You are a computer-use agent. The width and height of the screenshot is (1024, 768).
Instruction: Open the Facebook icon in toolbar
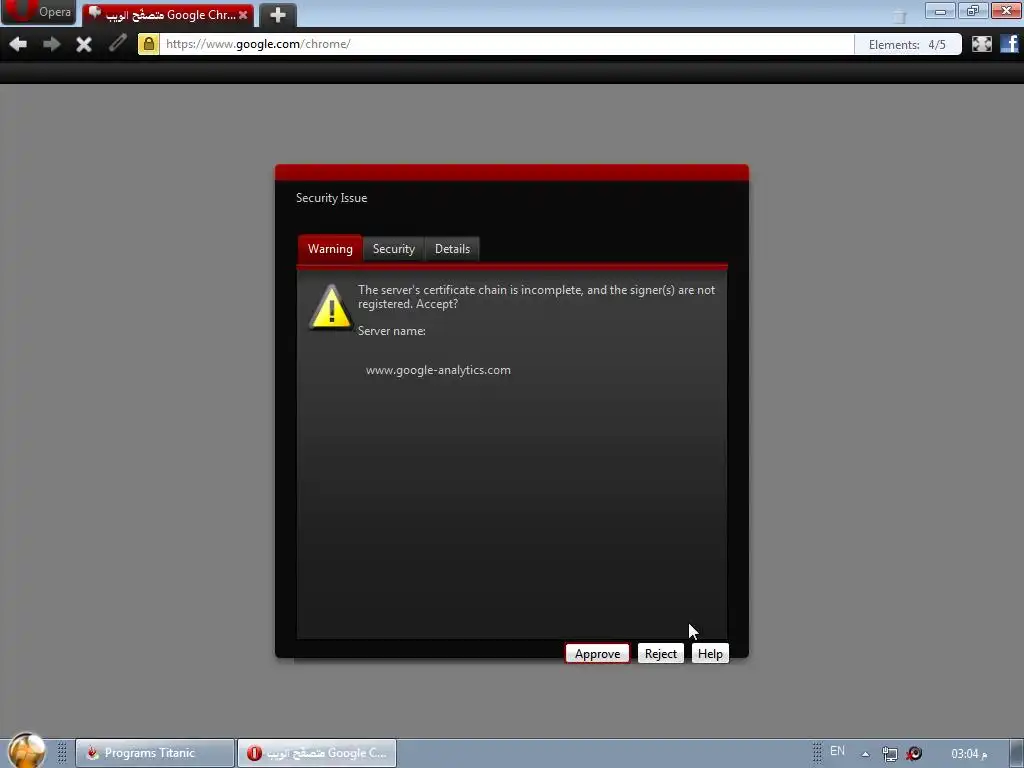coord(1010,44)
